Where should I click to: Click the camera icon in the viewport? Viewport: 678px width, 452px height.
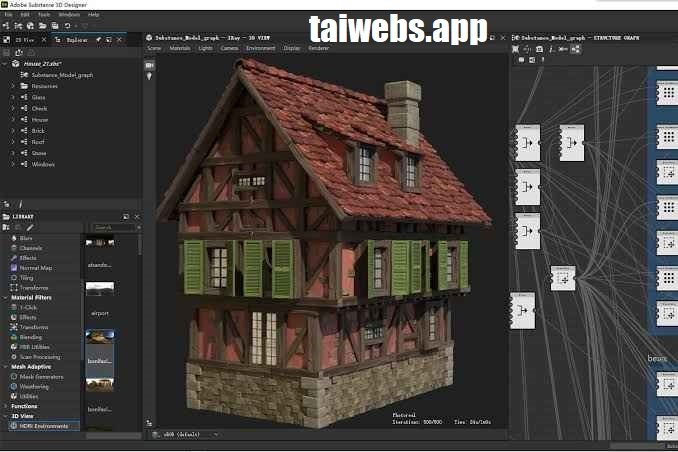150,65
